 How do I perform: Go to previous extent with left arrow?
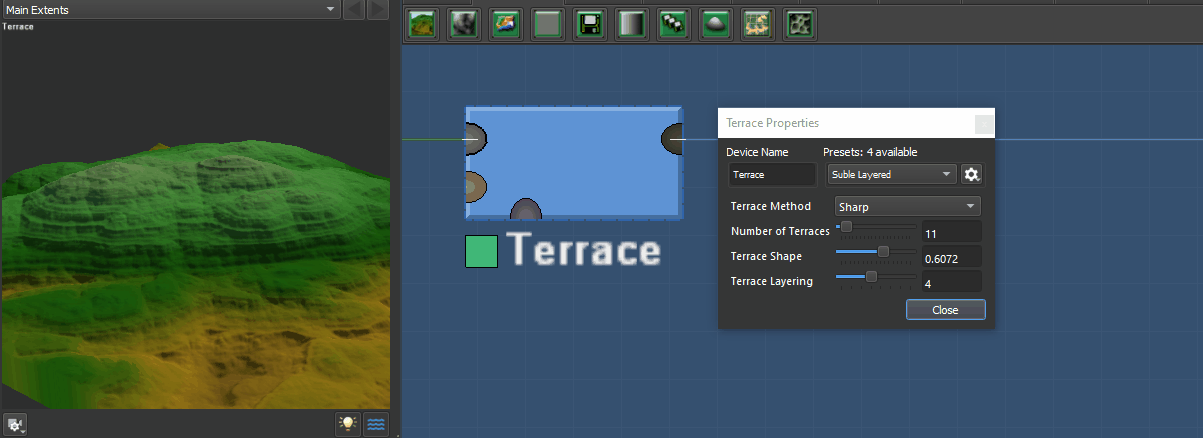pos(354,10)
